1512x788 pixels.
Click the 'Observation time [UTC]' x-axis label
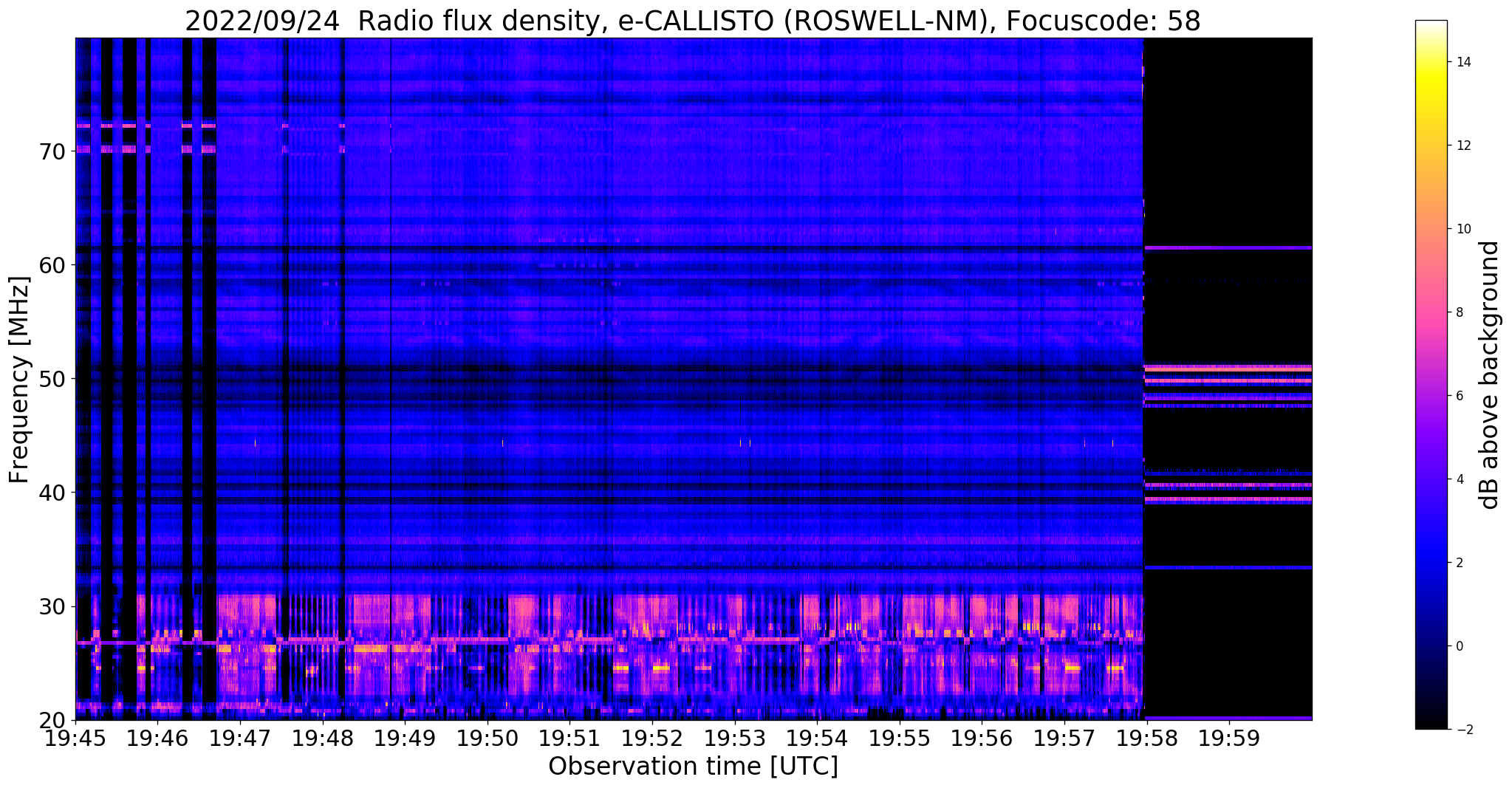point(693,767)
